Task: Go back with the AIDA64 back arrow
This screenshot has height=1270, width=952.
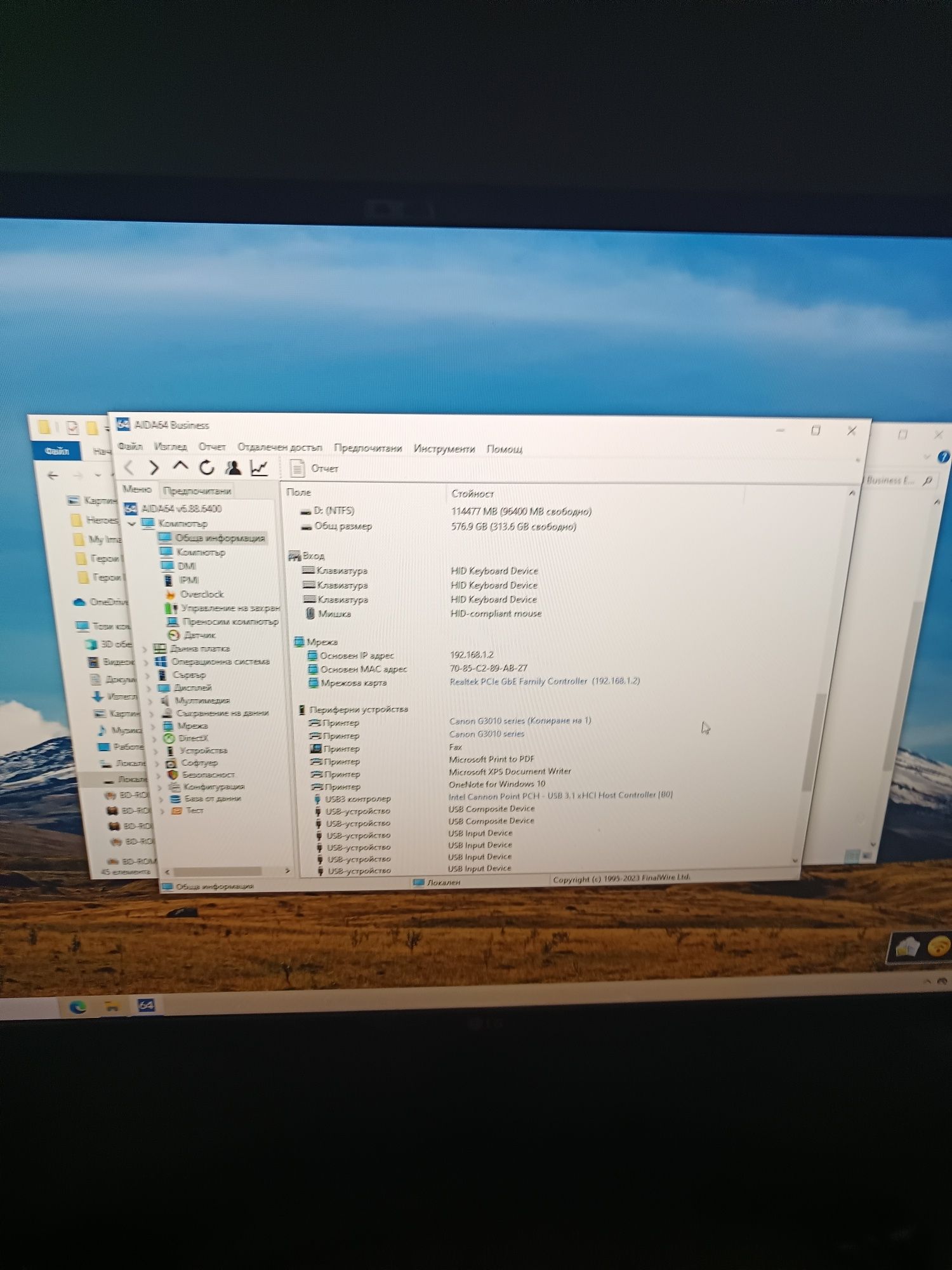Action: [x=129, y=468]
